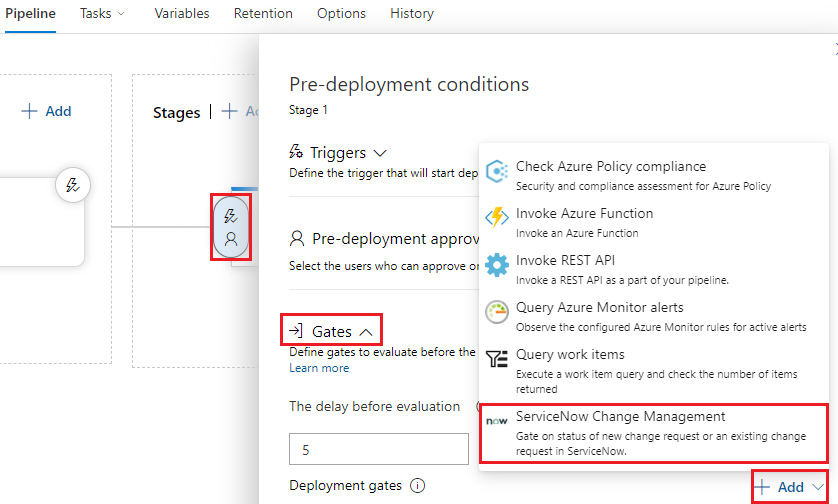Select the ServiceNow 'now' logo icon
The width and height of the screenshot is (838, 504).
point(496,422)
